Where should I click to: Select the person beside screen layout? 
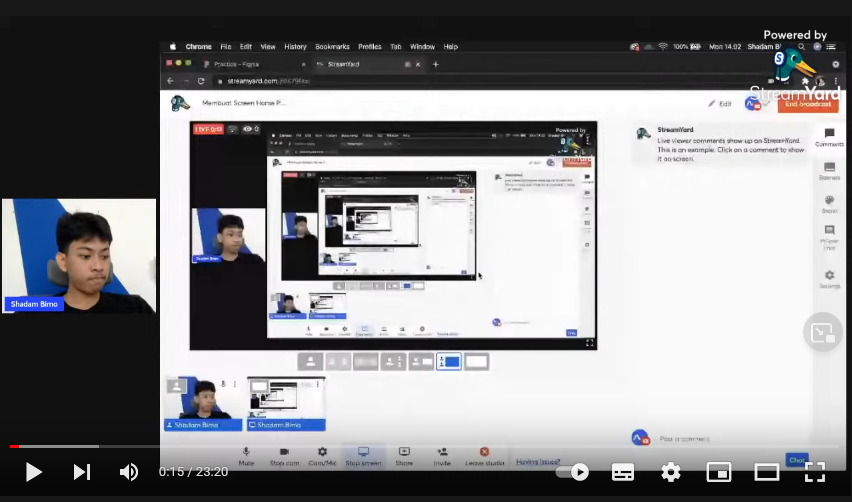pos(421,361)
